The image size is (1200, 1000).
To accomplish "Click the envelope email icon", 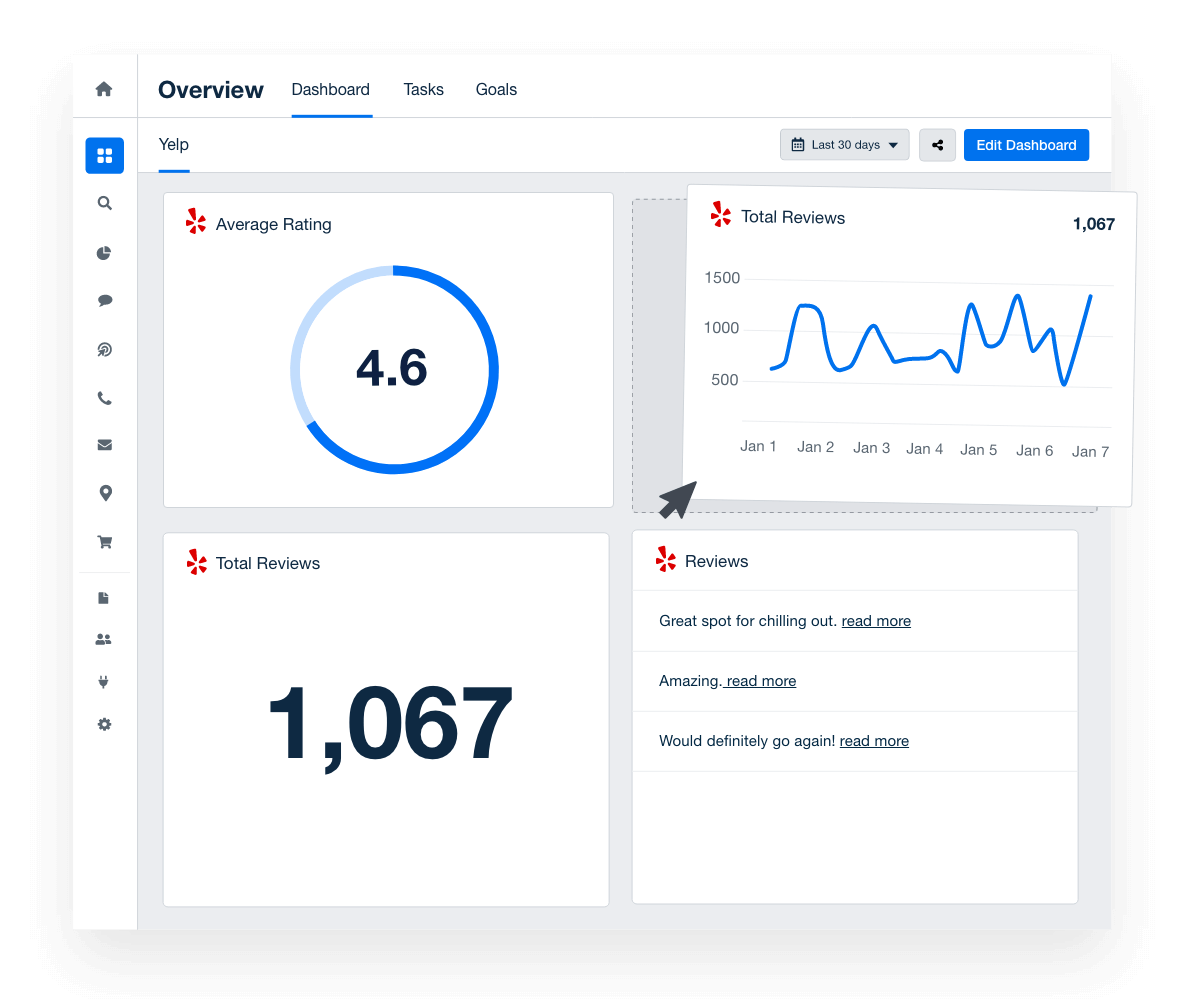I will tap(104, 445).
